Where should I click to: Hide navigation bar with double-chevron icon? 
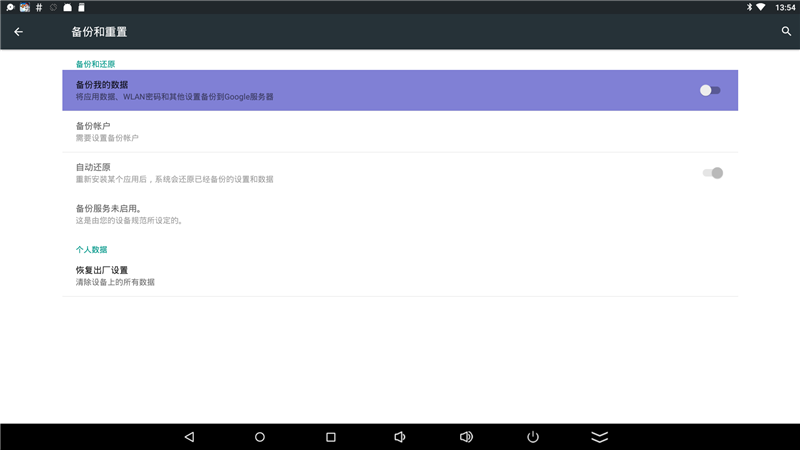click(600, 437)
